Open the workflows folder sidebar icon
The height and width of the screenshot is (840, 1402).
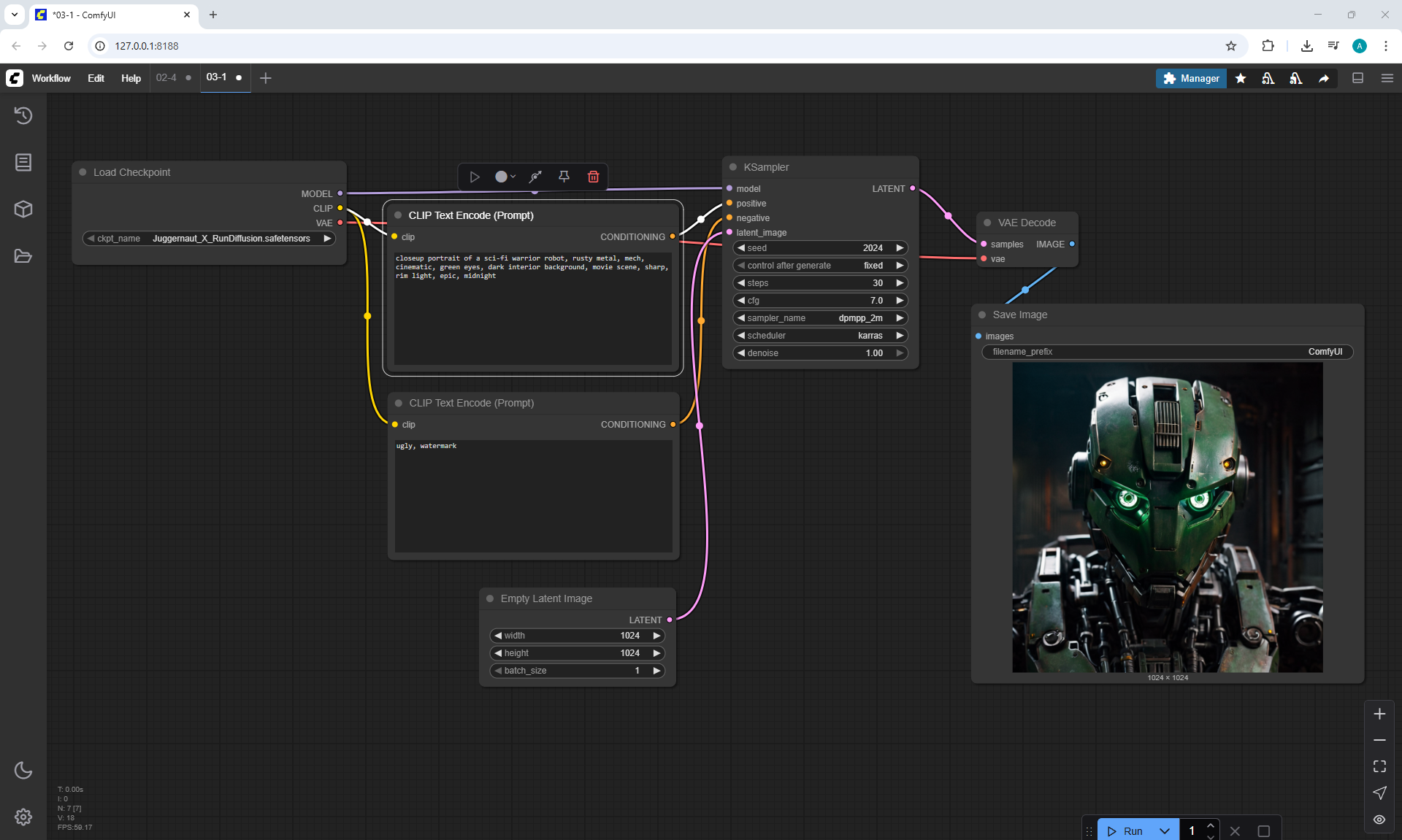[23, 256]
